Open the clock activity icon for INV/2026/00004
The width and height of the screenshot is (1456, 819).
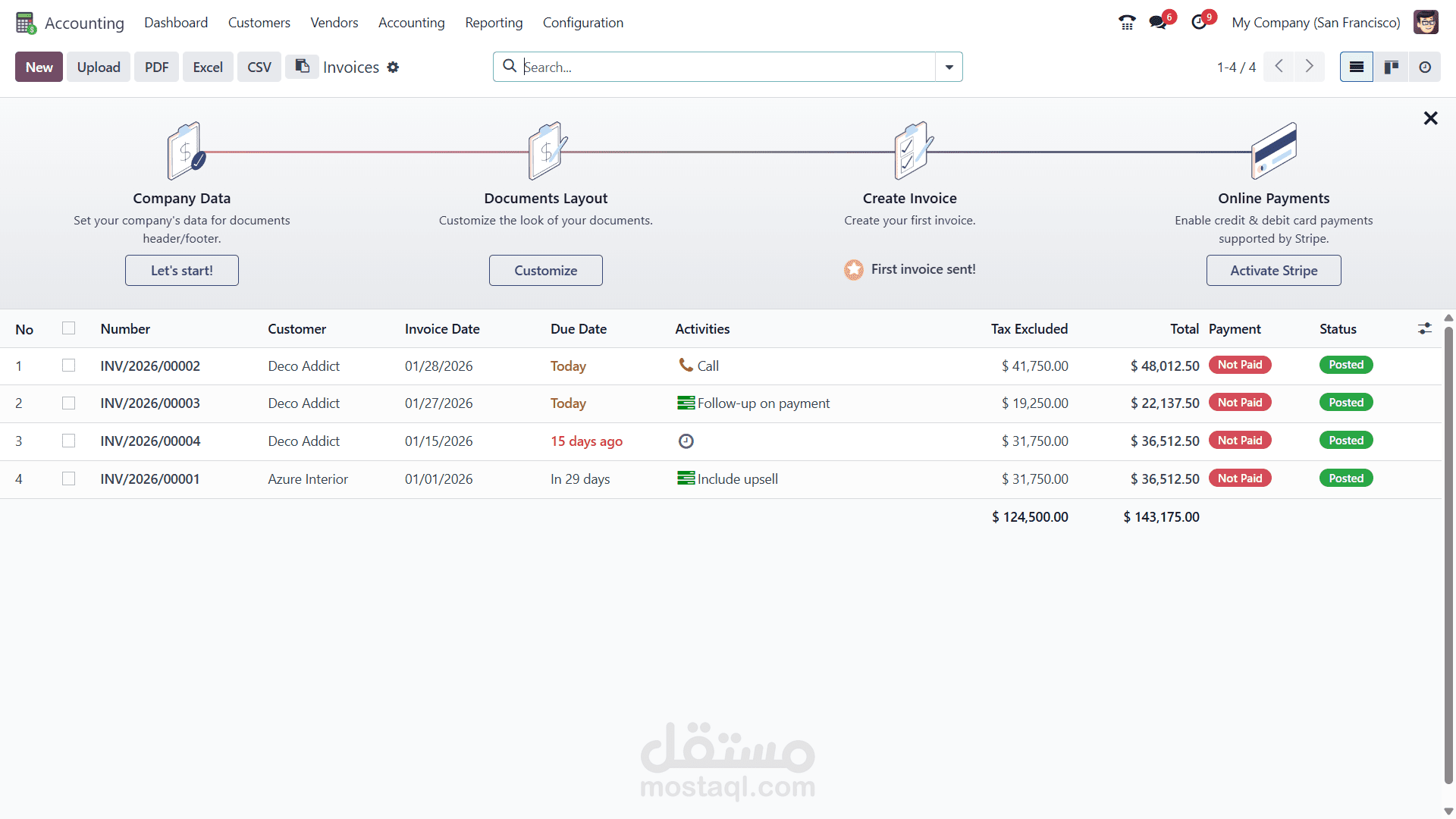pos(686,441)
